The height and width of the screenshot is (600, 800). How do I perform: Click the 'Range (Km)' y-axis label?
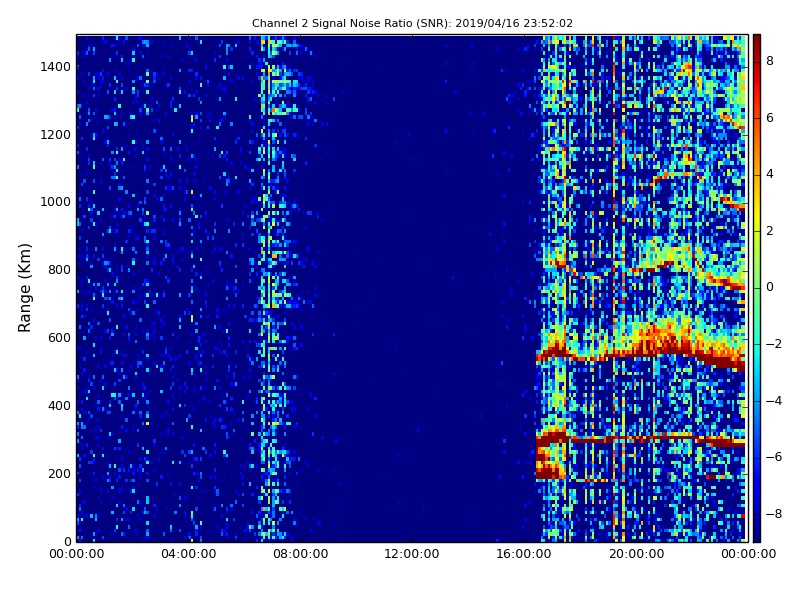[24, 288]
